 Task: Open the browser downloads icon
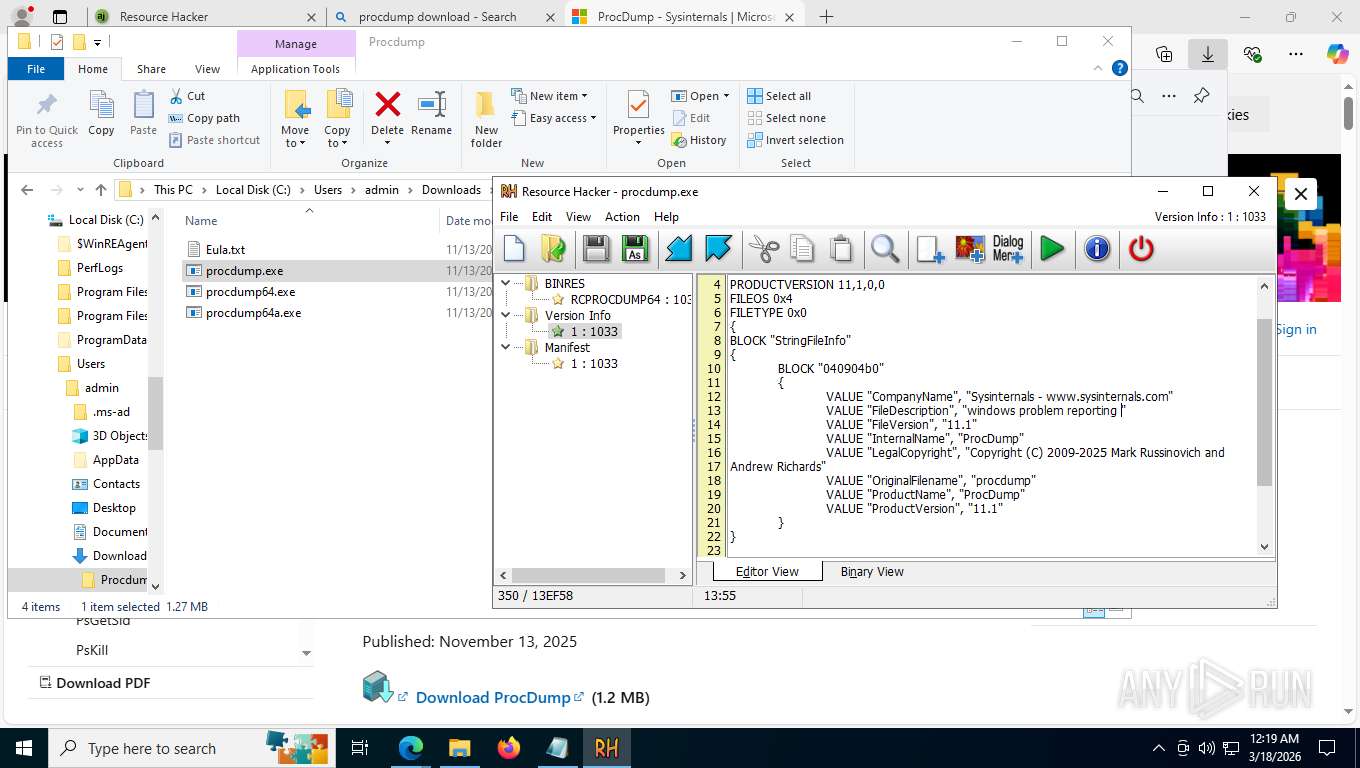(x=1207, y=54)
